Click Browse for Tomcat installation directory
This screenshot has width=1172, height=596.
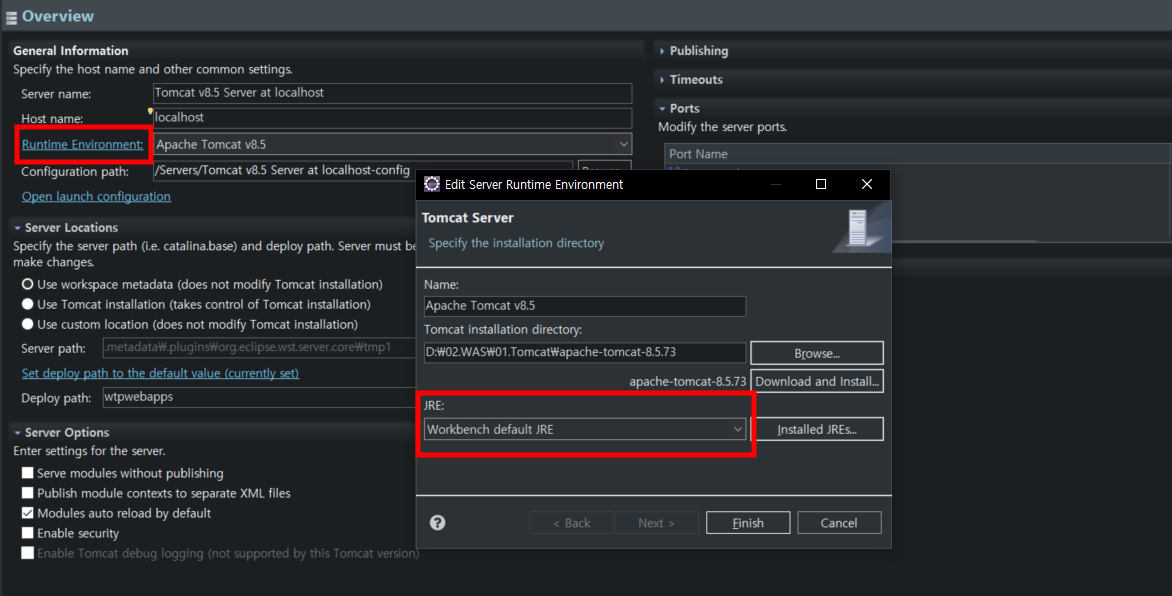pyautogui.click(x=816, y=353)
